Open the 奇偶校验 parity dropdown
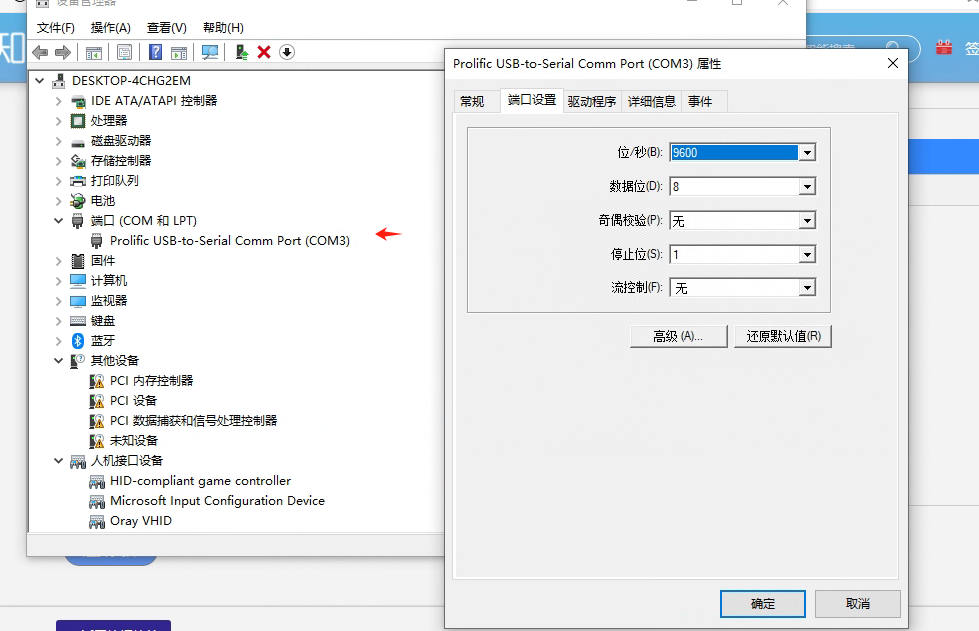The height and width of the screenshot is (631, 979). point(807,221)
